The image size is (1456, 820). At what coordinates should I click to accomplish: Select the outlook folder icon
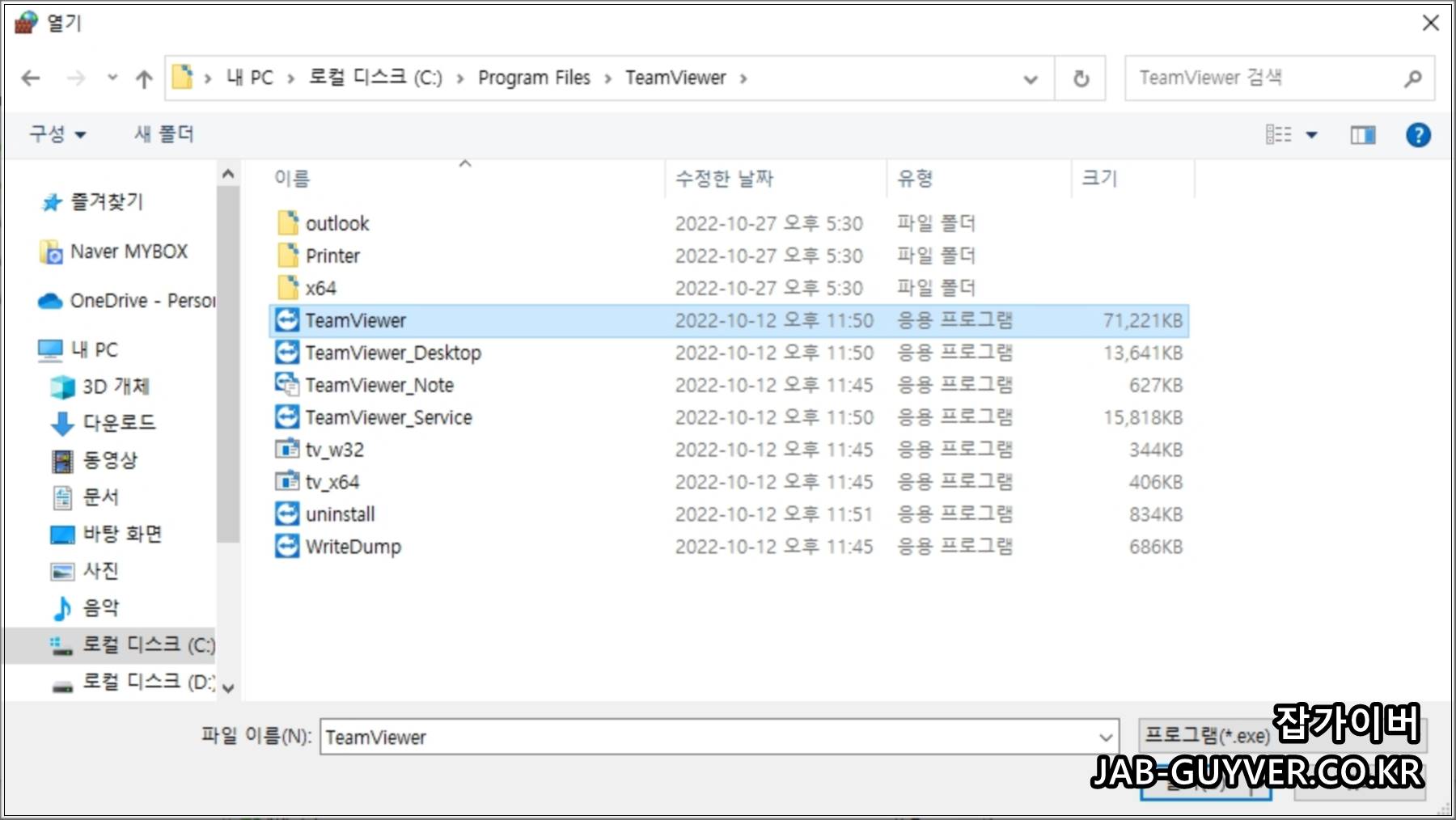click(x=288, y=223)
